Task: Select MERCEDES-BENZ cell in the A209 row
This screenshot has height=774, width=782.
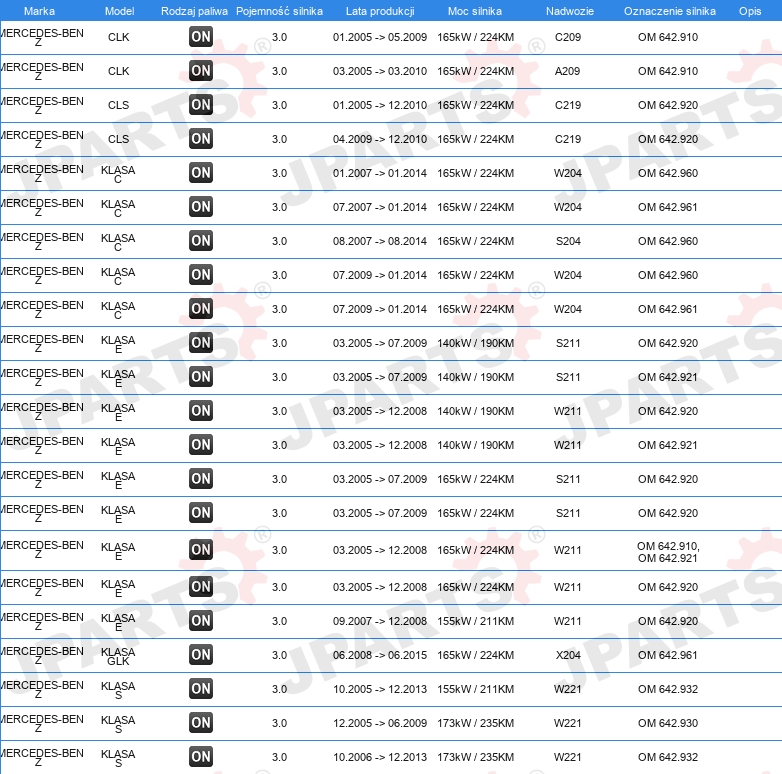Action: [x=42, y=71]
